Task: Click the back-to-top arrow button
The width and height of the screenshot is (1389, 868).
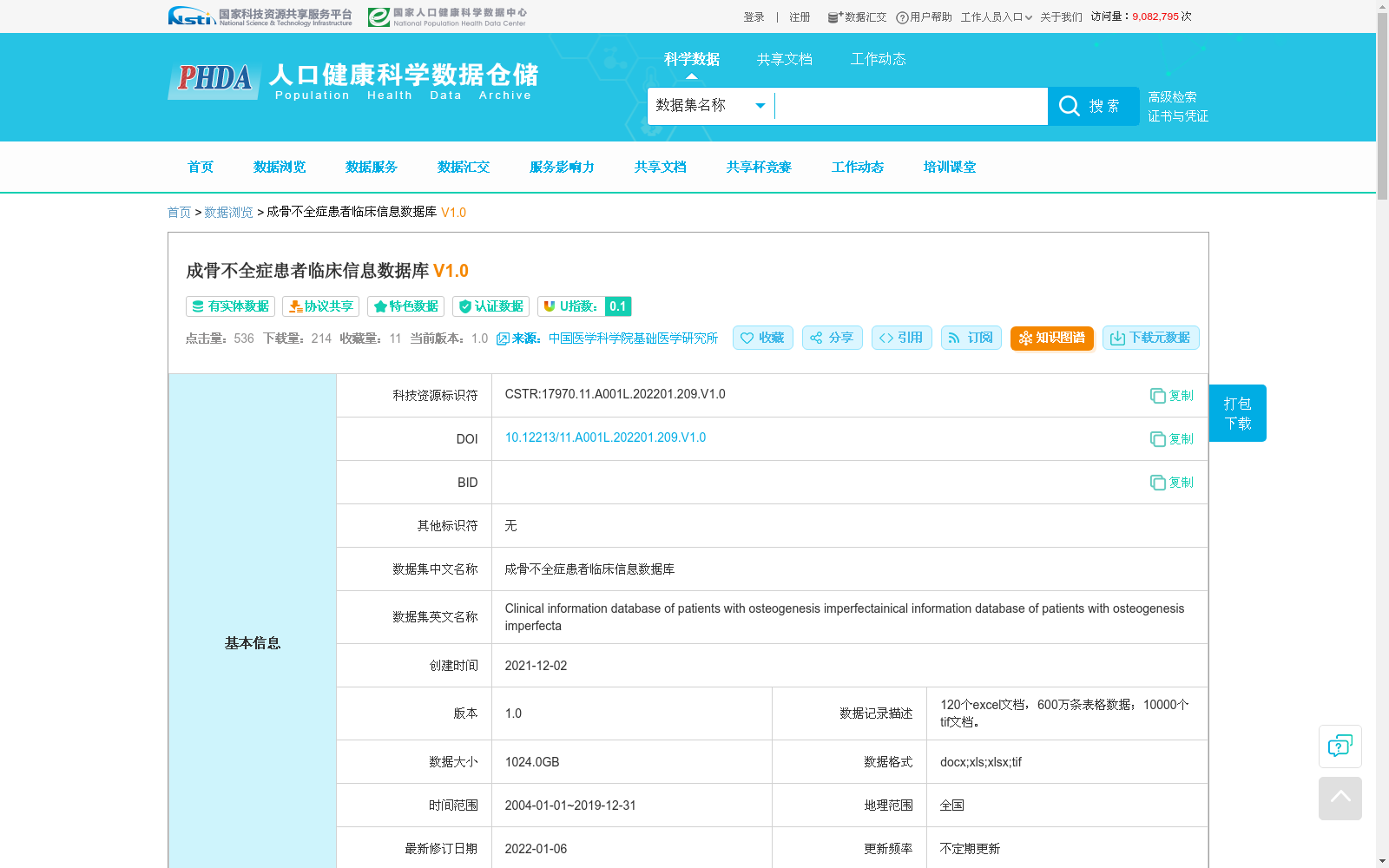Action: pyautogui.click(x=1340, y=798)
